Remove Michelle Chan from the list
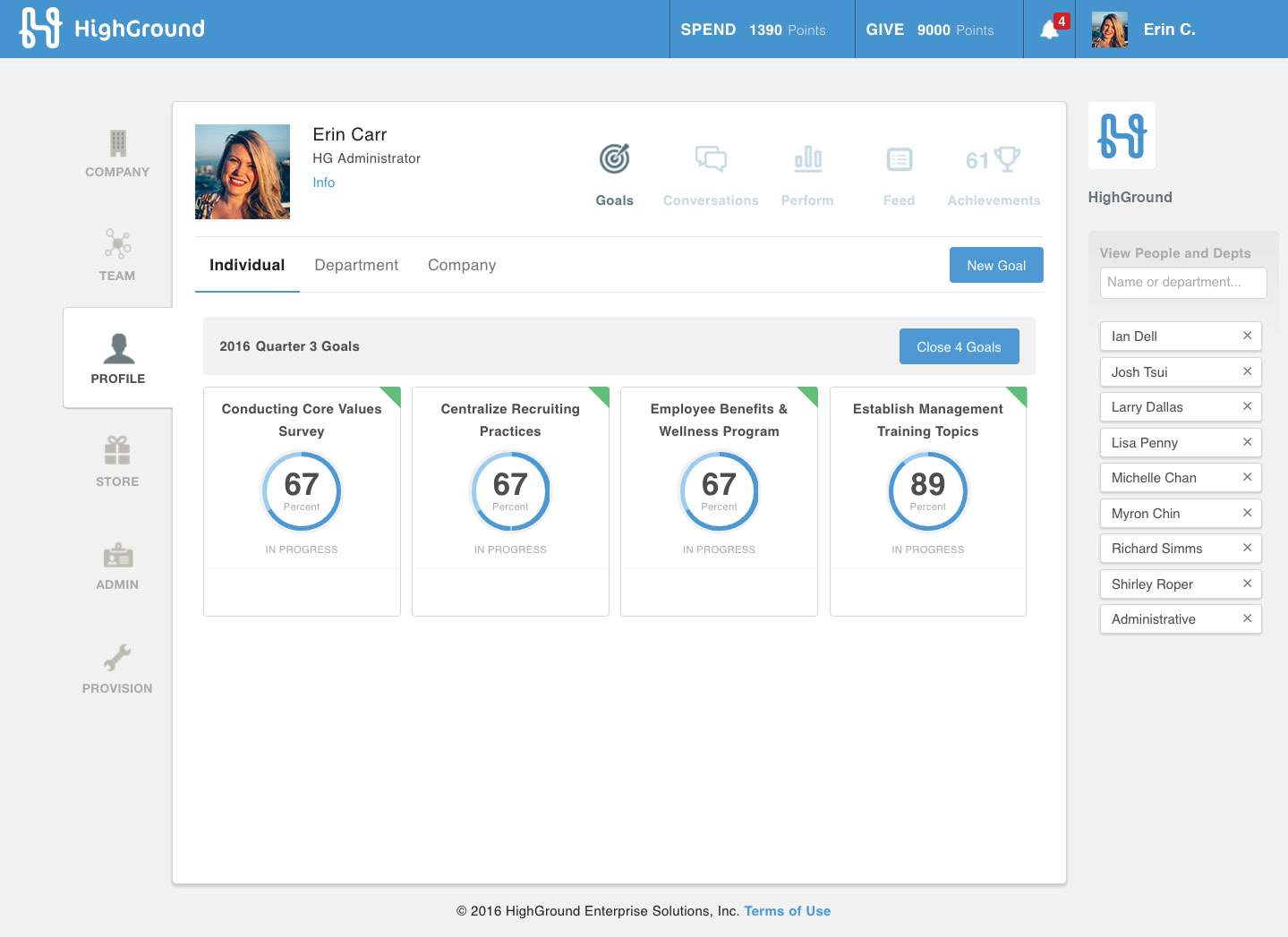The width and height of the screenshot is (1288, 937). tap(1247, 477)
